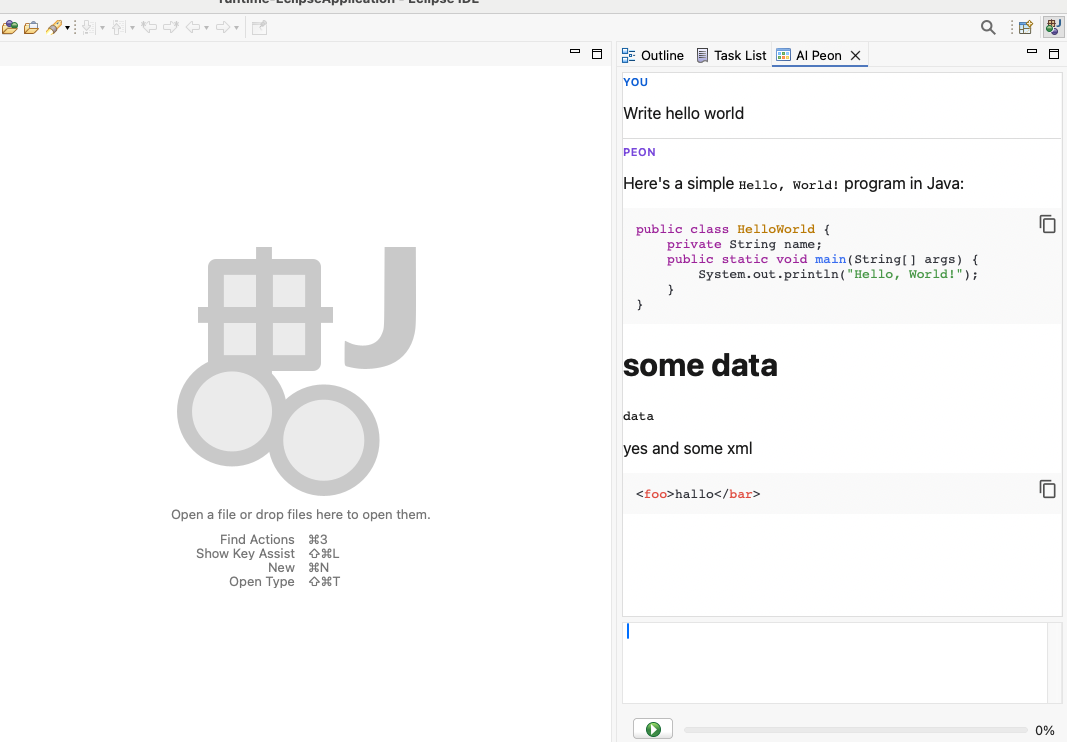Open the Back navigation history dropdown
This screenshot has height=742, width=1067.
coord(207,28)
